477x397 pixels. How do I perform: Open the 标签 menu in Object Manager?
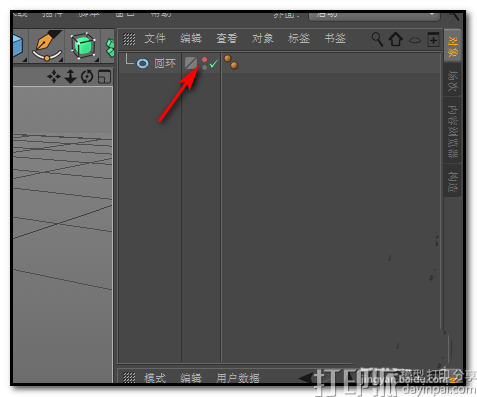click(299, 39)
